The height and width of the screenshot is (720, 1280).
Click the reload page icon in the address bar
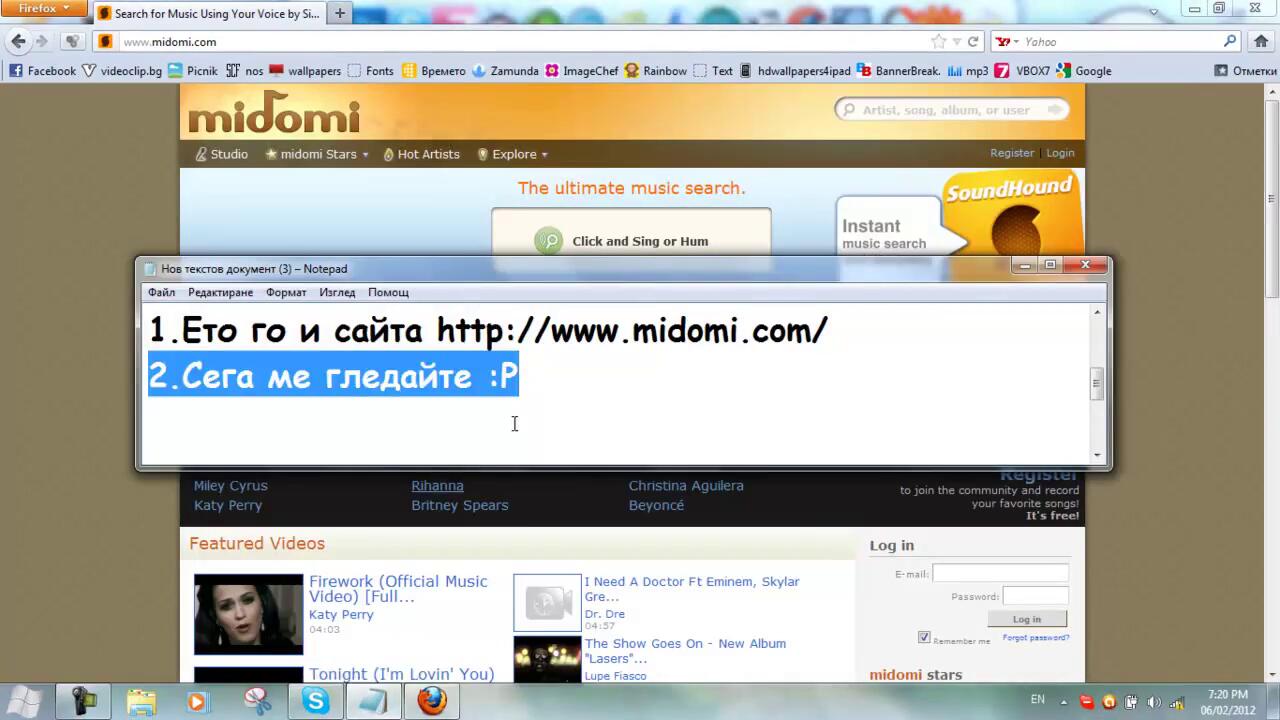[973, 42]
